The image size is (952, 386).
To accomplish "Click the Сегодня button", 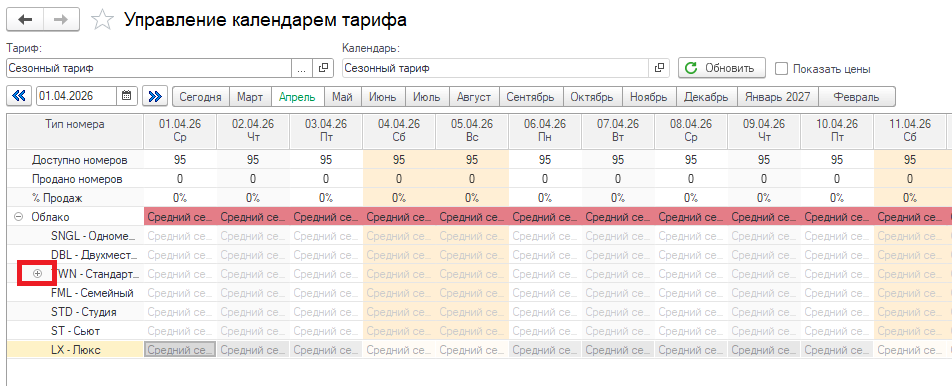I will 201,96.
